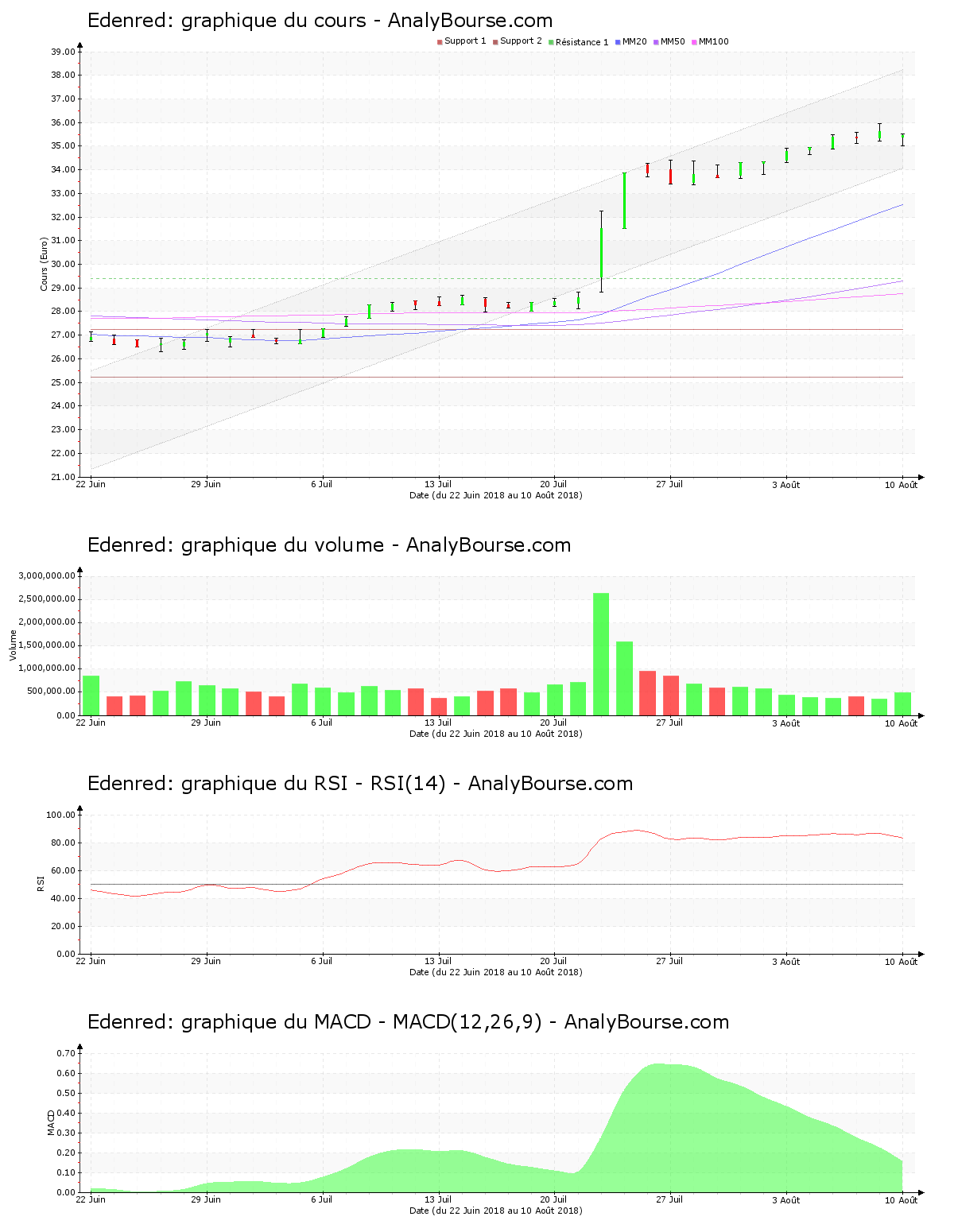
Task: Click the tallest green volume bar
Action: pyautogui.click(x=601, y=654)
